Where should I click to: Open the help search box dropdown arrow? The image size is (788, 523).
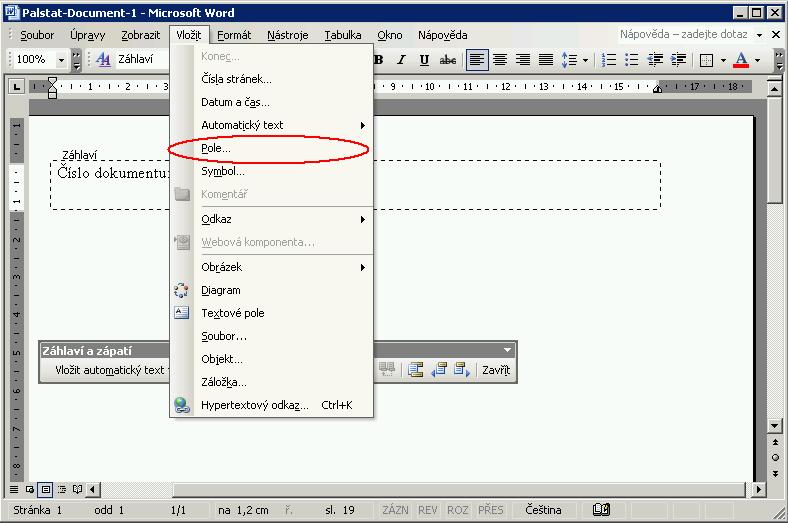pos(759,35)
